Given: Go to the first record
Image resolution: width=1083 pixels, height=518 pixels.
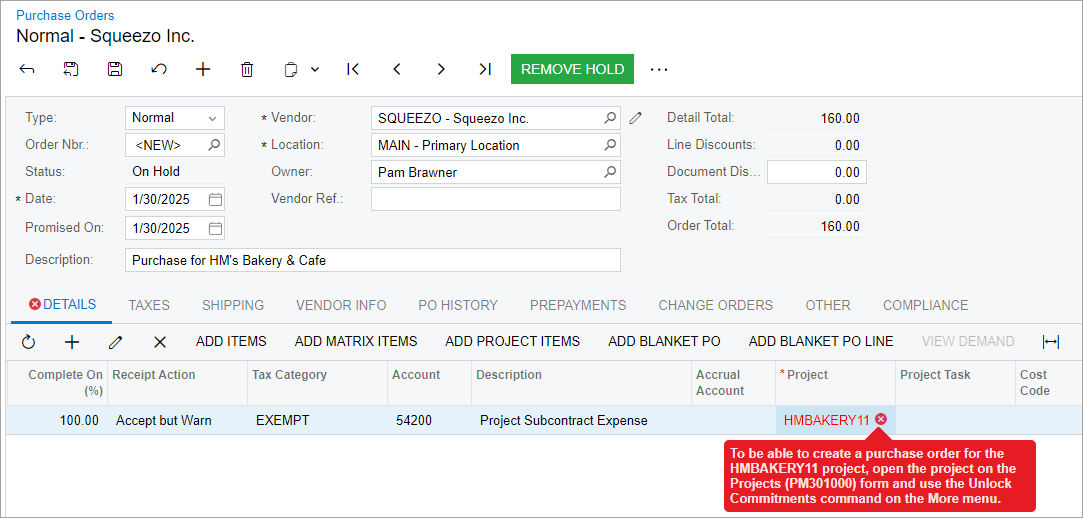Looking at the screenshot, I should (x=353, y=69).
